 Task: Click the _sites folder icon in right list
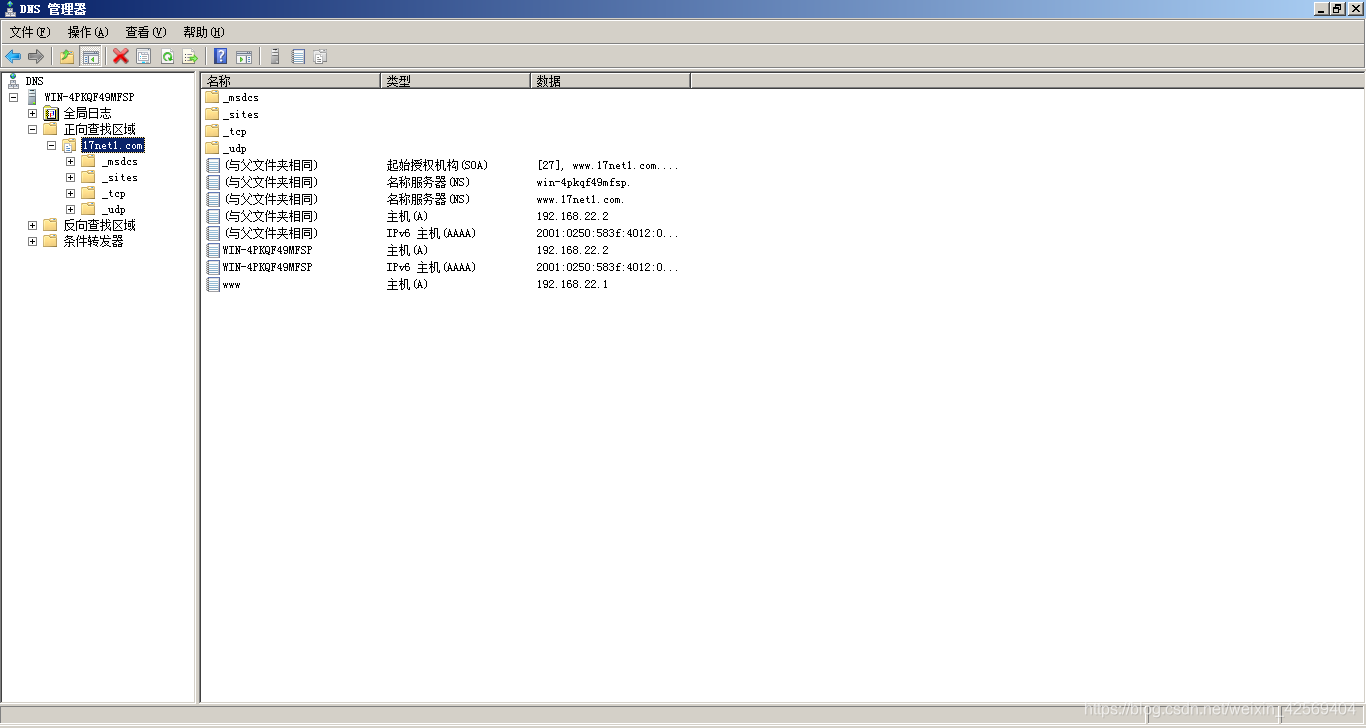pyautogui.click(x=212, y=114)
